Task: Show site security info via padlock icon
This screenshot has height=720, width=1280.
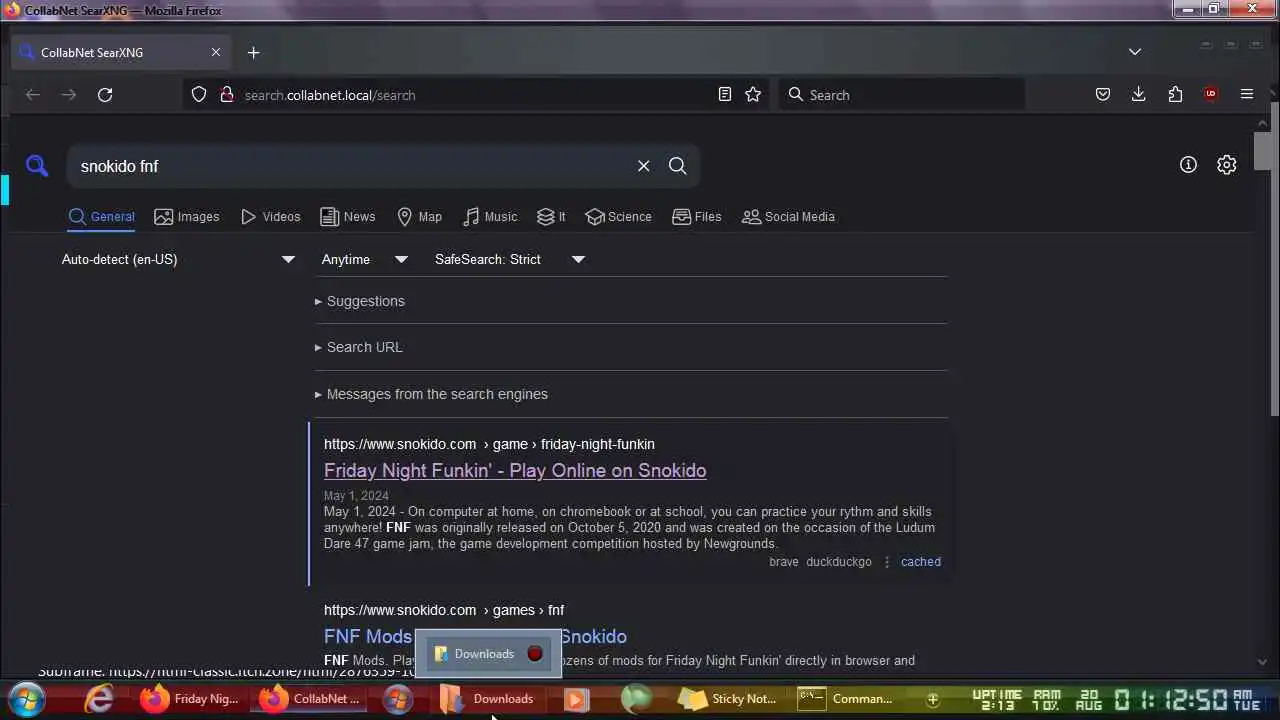Action: [x=226, y=94]
